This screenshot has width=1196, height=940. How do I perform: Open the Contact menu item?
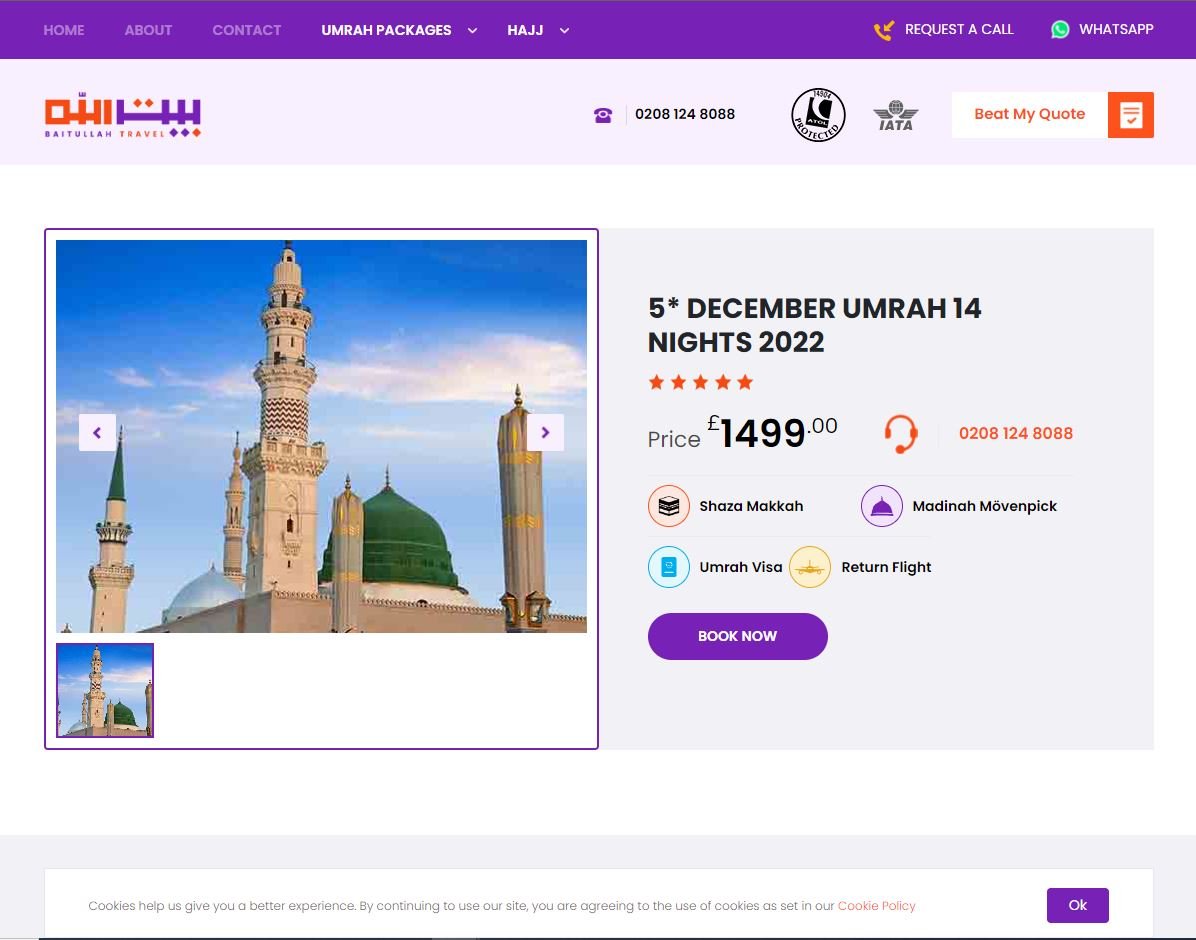[246, 31]
